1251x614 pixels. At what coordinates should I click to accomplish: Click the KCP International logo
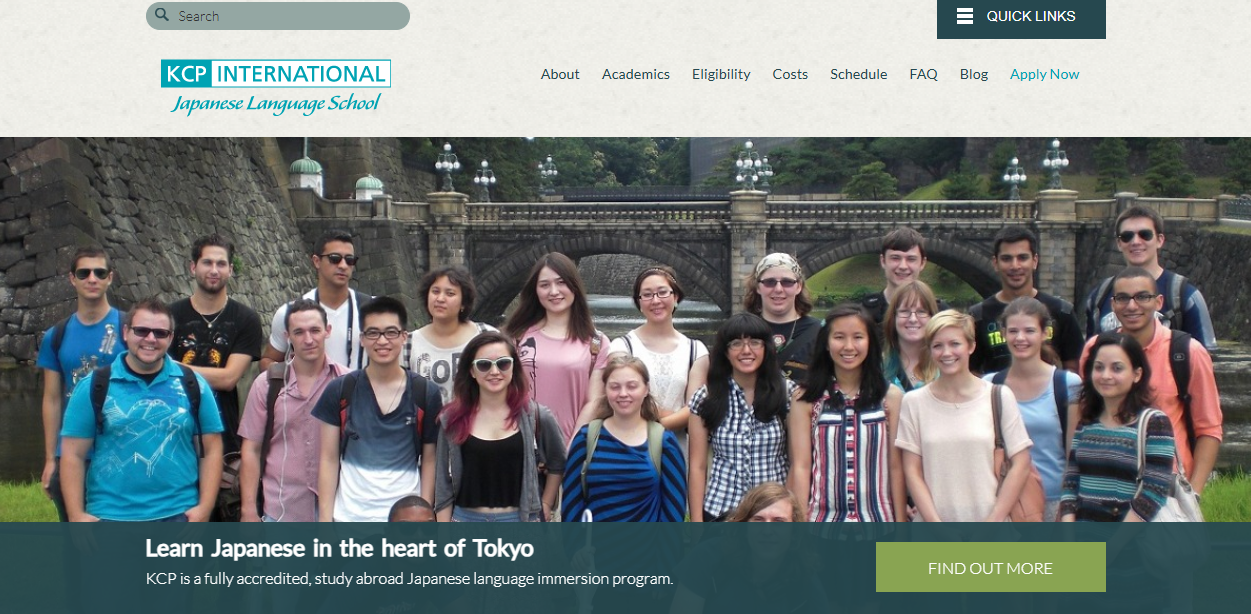[x=276, y=87]
